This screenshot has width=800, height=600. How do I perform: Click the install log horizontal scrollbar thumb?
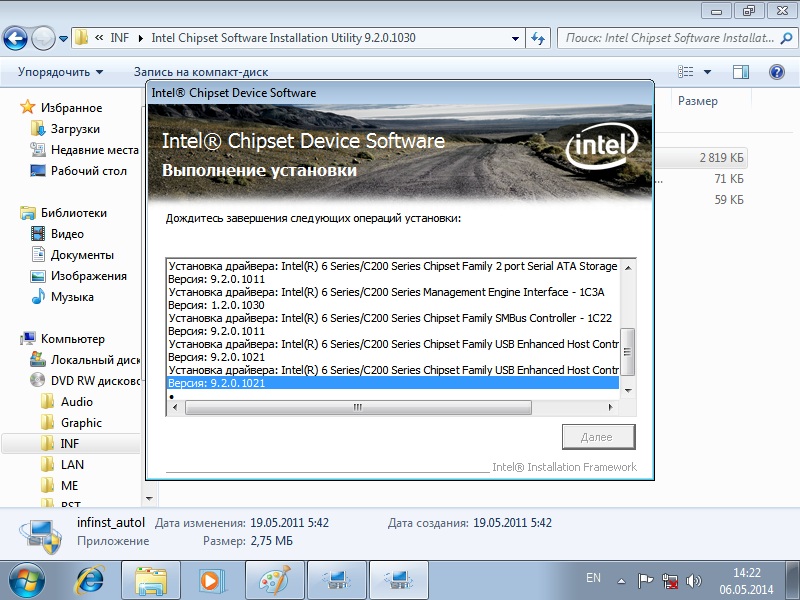click(x=358, y=407)
